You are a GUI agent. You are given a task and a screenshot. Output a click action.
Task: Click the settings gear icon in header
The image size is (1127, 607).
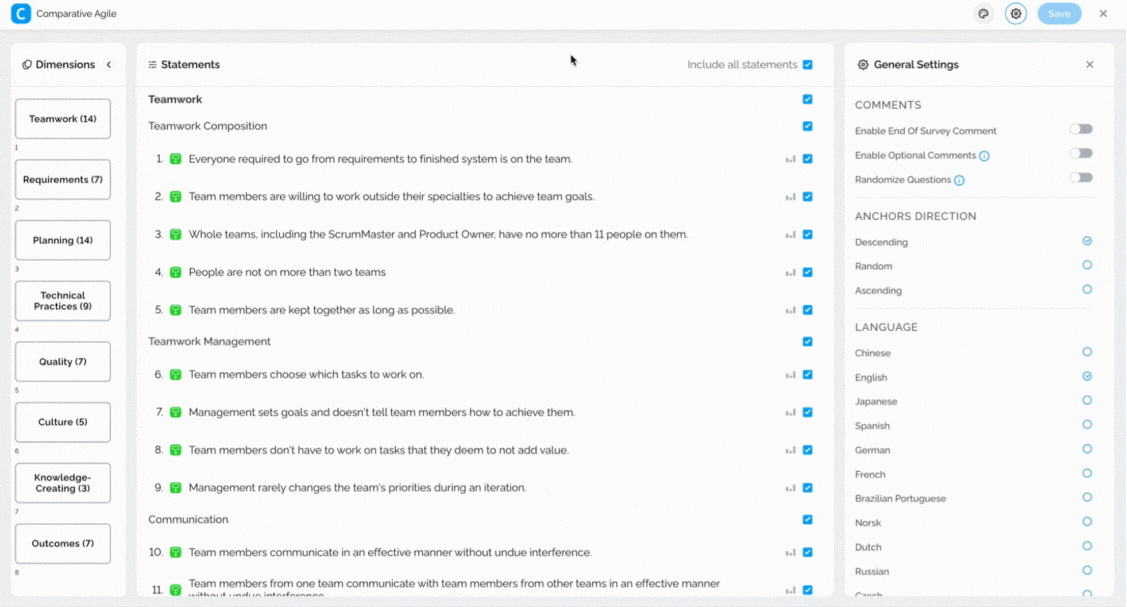1016,14
